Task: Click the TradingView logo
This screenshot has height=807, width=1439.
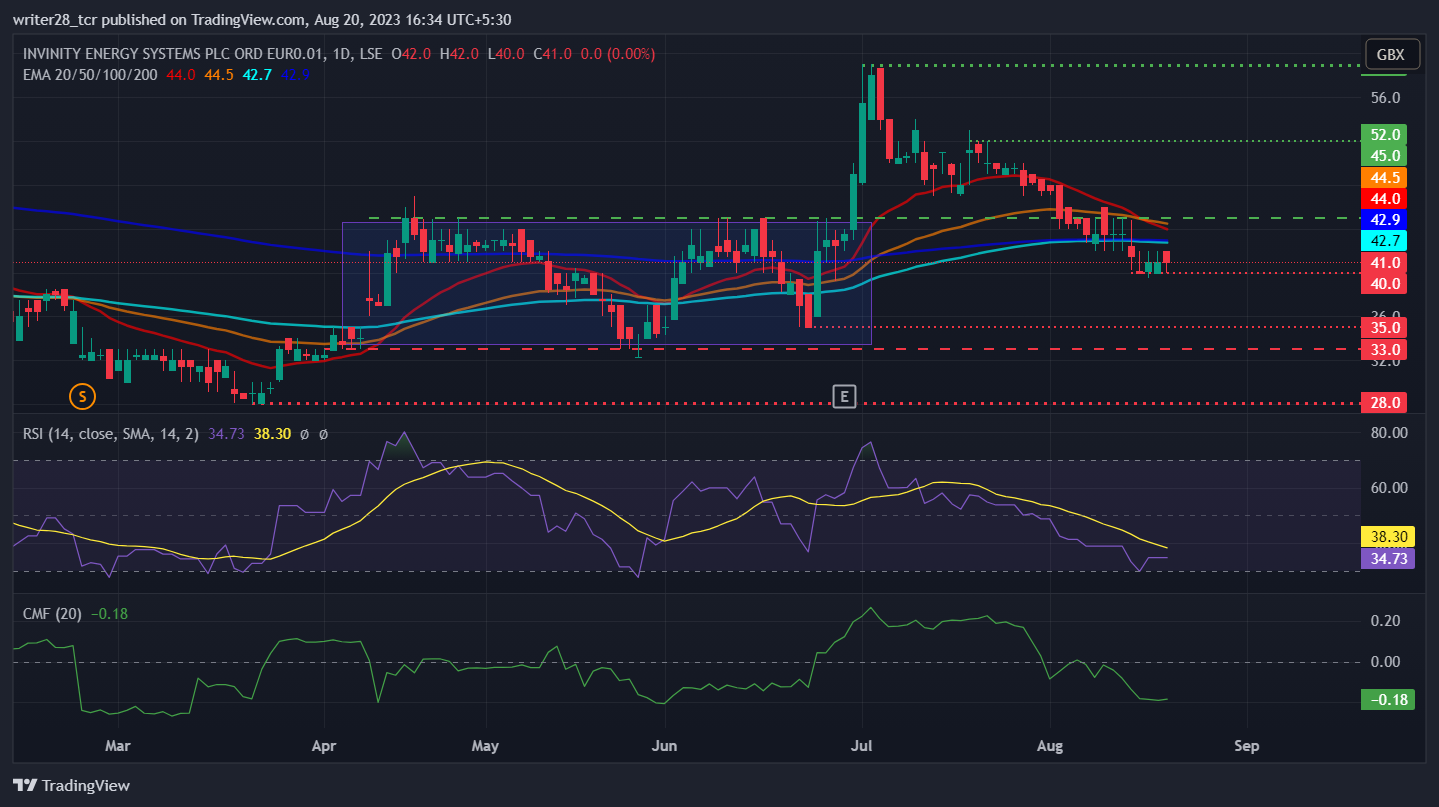Action: [71, 785]
